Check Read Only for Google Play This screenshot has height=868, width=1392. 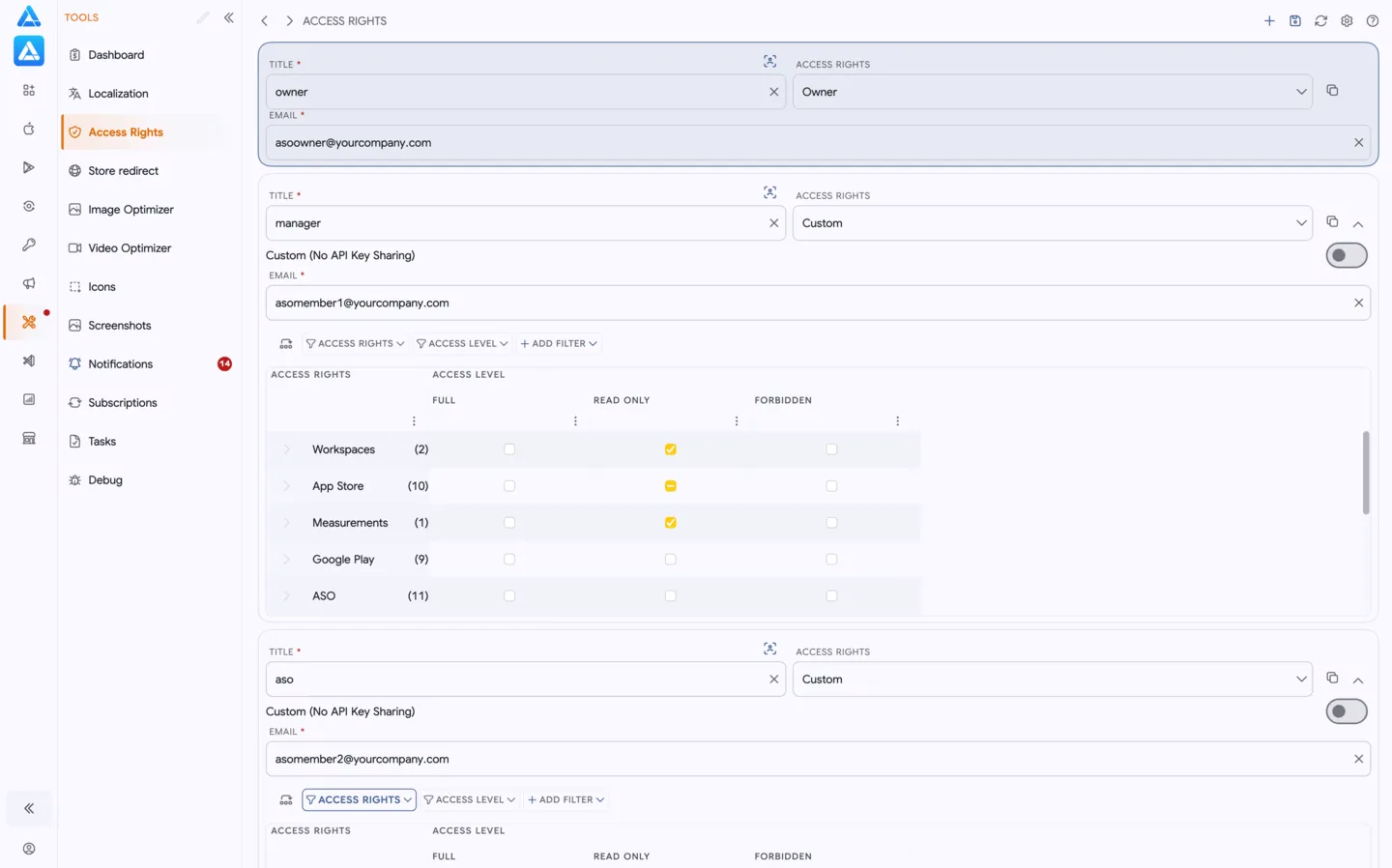[671, 560]
